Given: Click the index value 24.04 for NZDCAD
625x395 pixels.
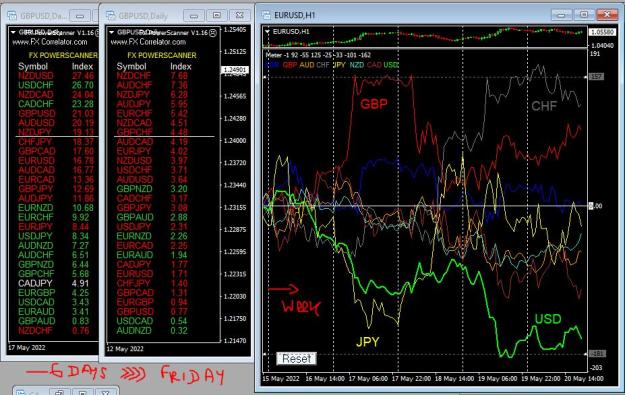Looking at the screenshot, I should point(83,95).
